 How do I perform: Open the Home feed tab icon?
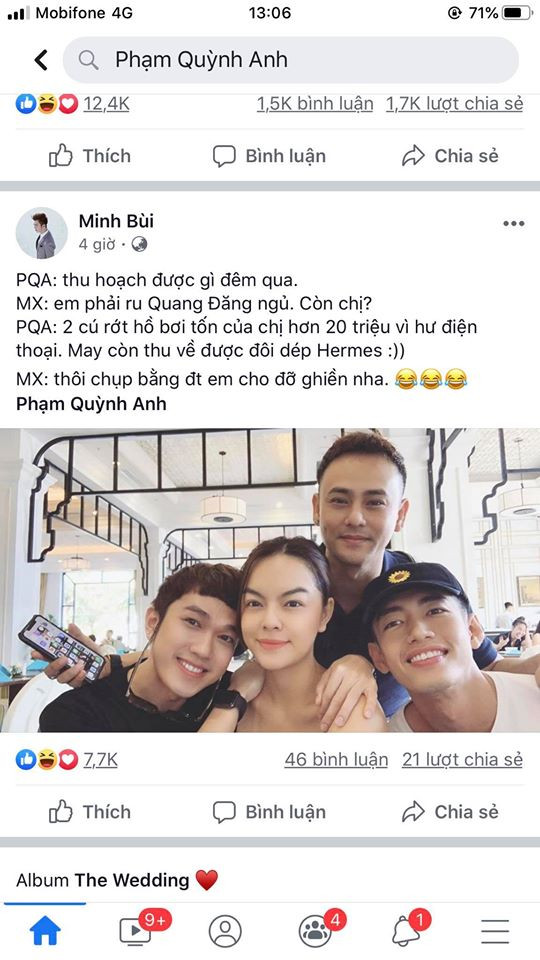(x=45, y=931)
